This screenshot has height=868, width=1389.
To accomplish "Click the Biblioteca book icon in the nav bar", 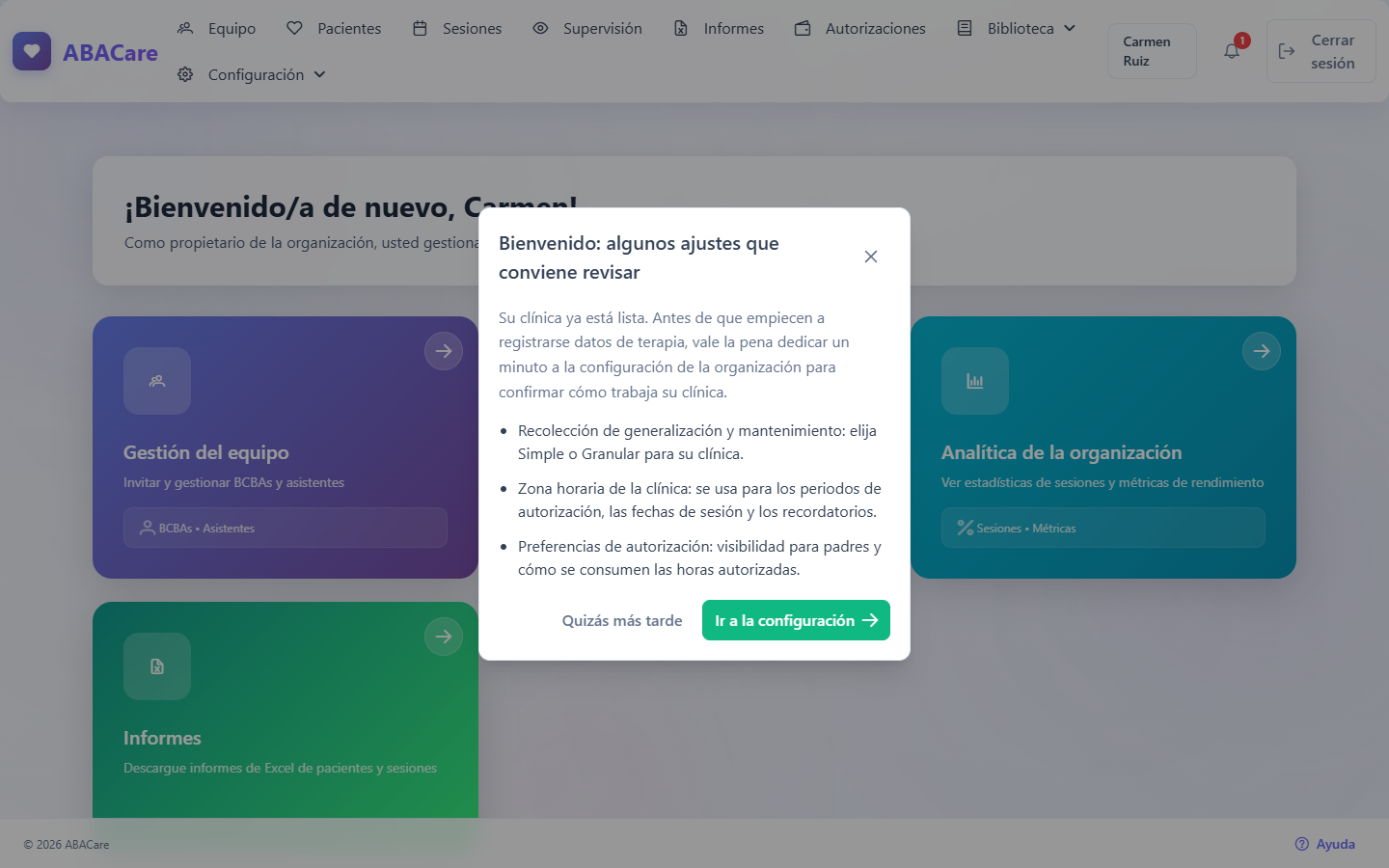I will pos(965,29).
